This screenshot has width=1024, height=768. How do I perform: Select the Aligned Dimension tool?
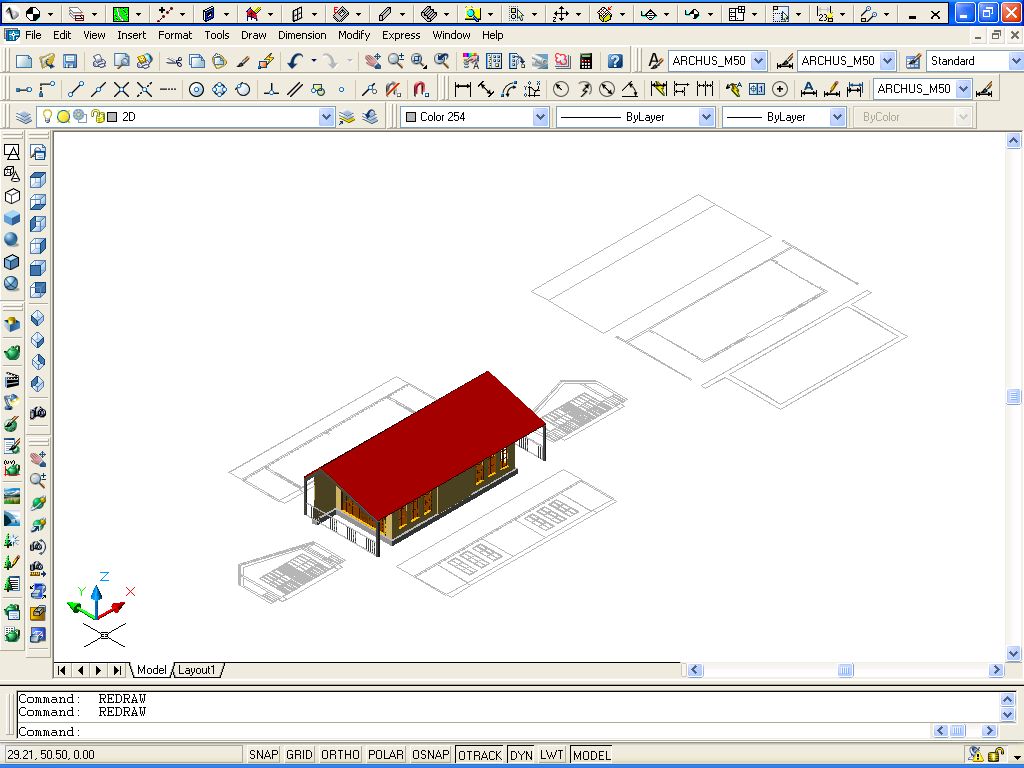(x=486, y=89)
